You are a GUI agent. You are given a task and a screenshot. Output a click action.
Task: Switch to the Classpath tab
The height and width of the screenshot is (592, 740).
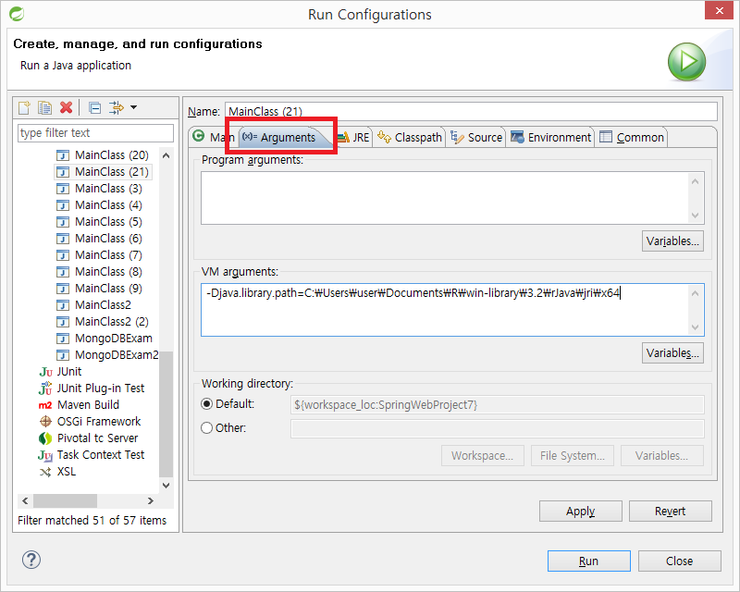(410, 138)
